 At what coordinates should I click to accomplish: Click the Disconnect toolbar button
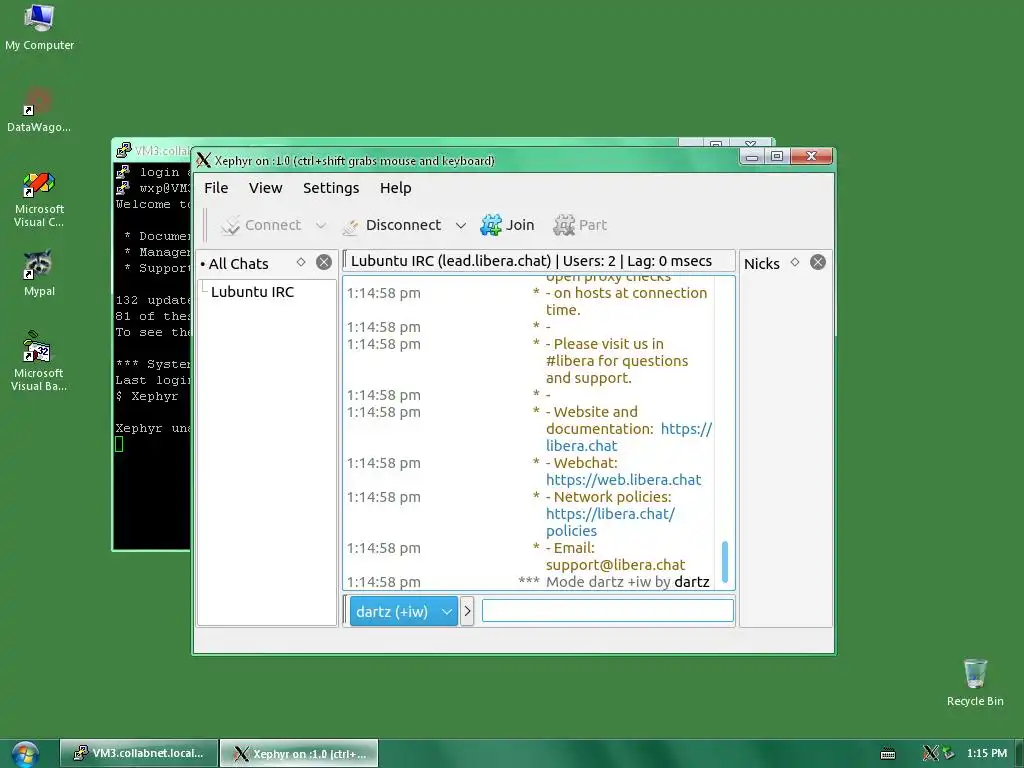(392, 225)
